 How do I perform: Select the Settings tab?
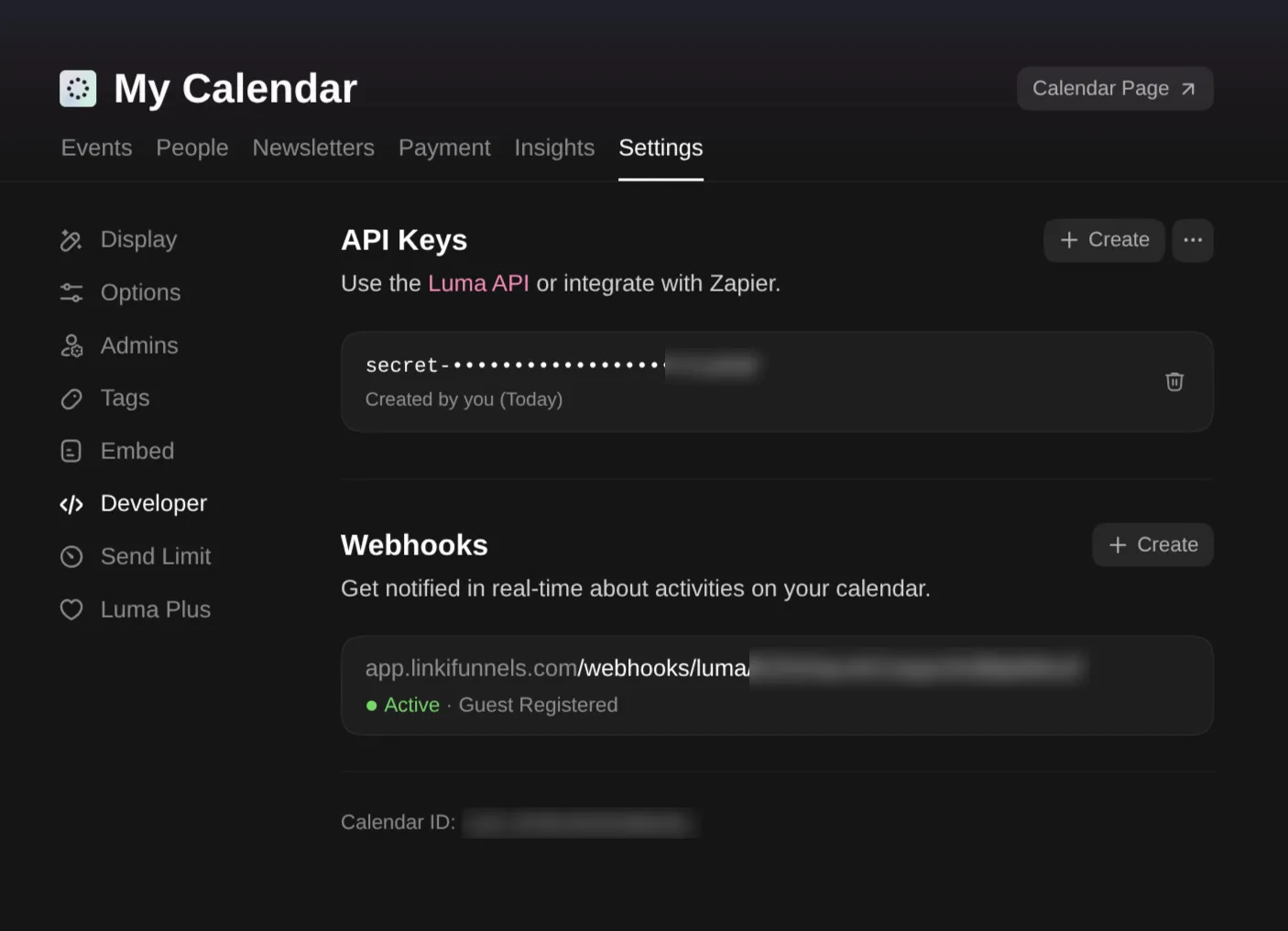pos(660,148)
